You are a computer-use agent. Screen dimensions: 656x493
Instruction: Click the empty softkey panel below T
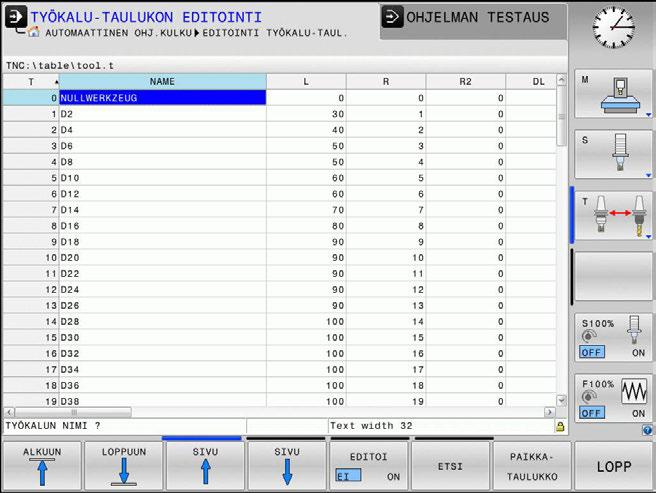[x=613, y=276]
